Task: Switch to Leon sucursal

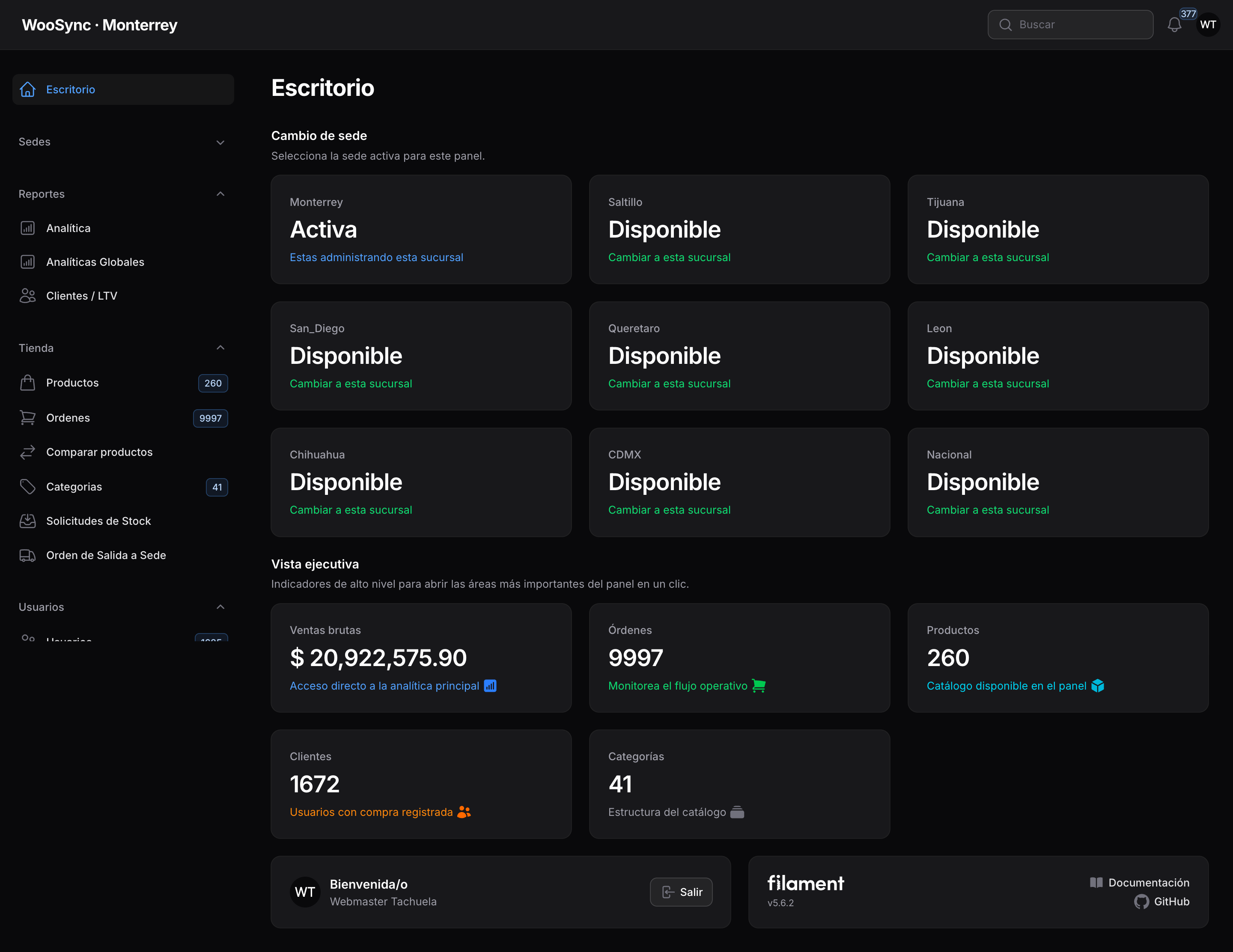Action: click(1058, 356)
